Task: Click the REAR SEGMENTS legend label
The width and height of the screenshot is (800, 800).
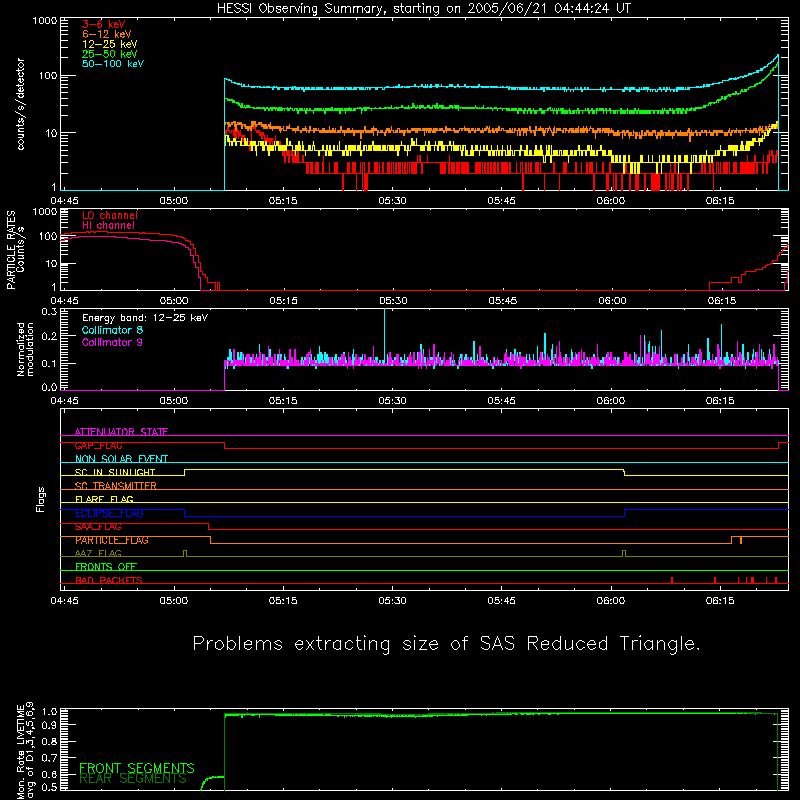Action: [x=133, y=779]
